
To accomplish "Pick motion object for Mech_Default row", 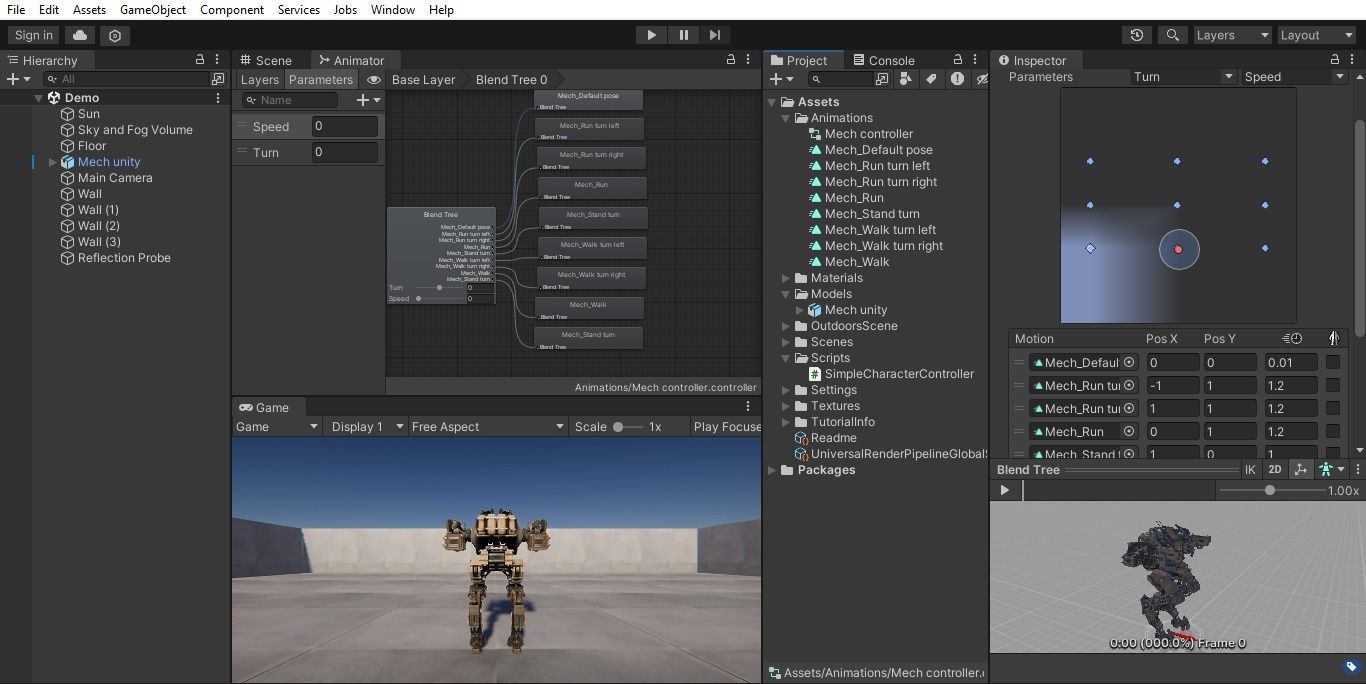I will [x=1129, y=362].
